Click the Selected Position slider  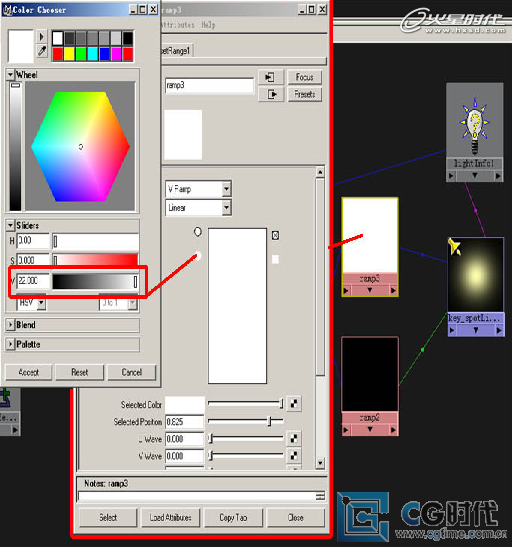coord(246,421)
